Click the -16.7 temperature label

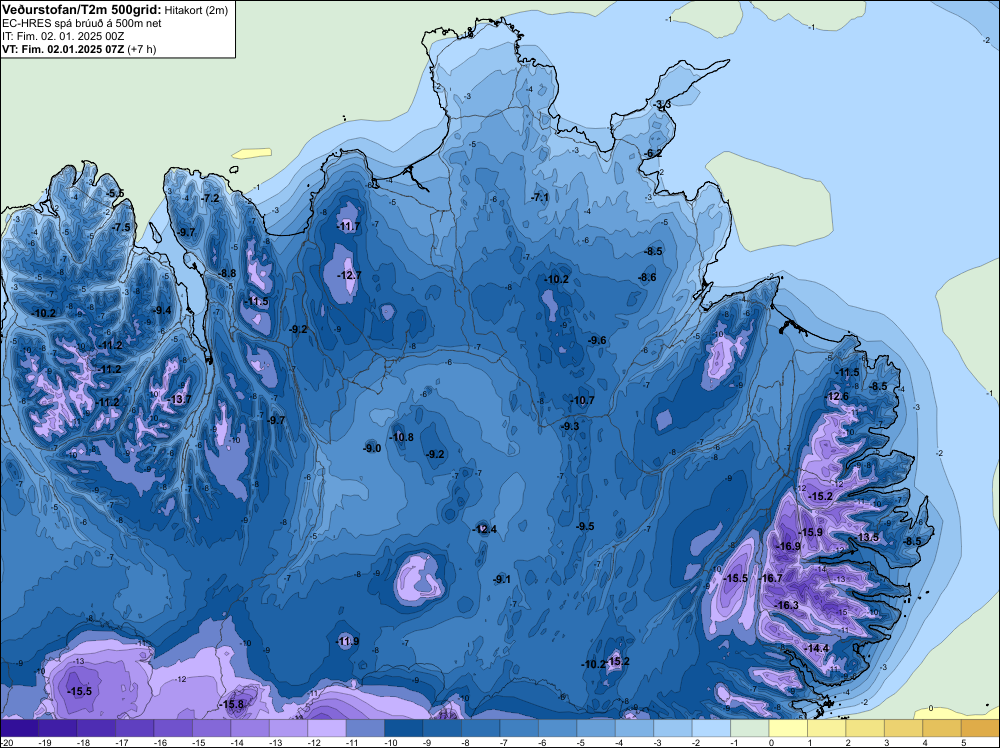(x=770, y=578)
